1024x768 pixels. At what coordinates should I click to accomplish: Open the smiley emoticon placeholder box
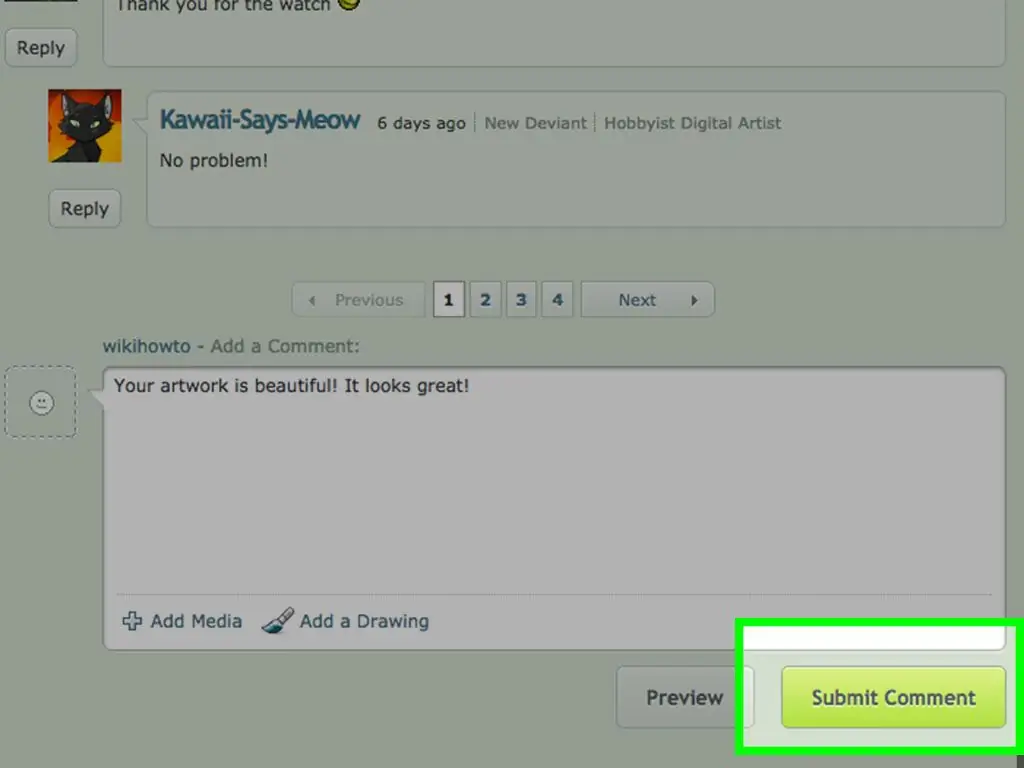(40, 402)
